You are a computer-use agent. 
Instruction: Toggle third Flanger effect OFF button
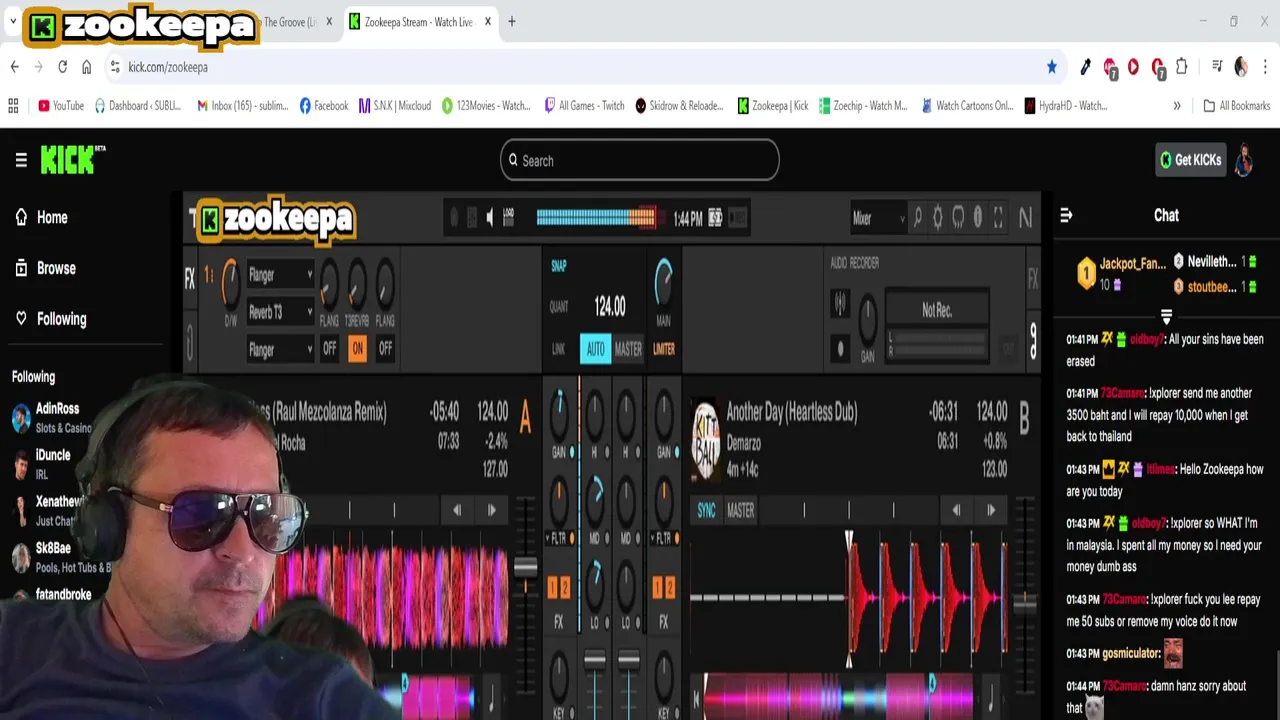385,348
